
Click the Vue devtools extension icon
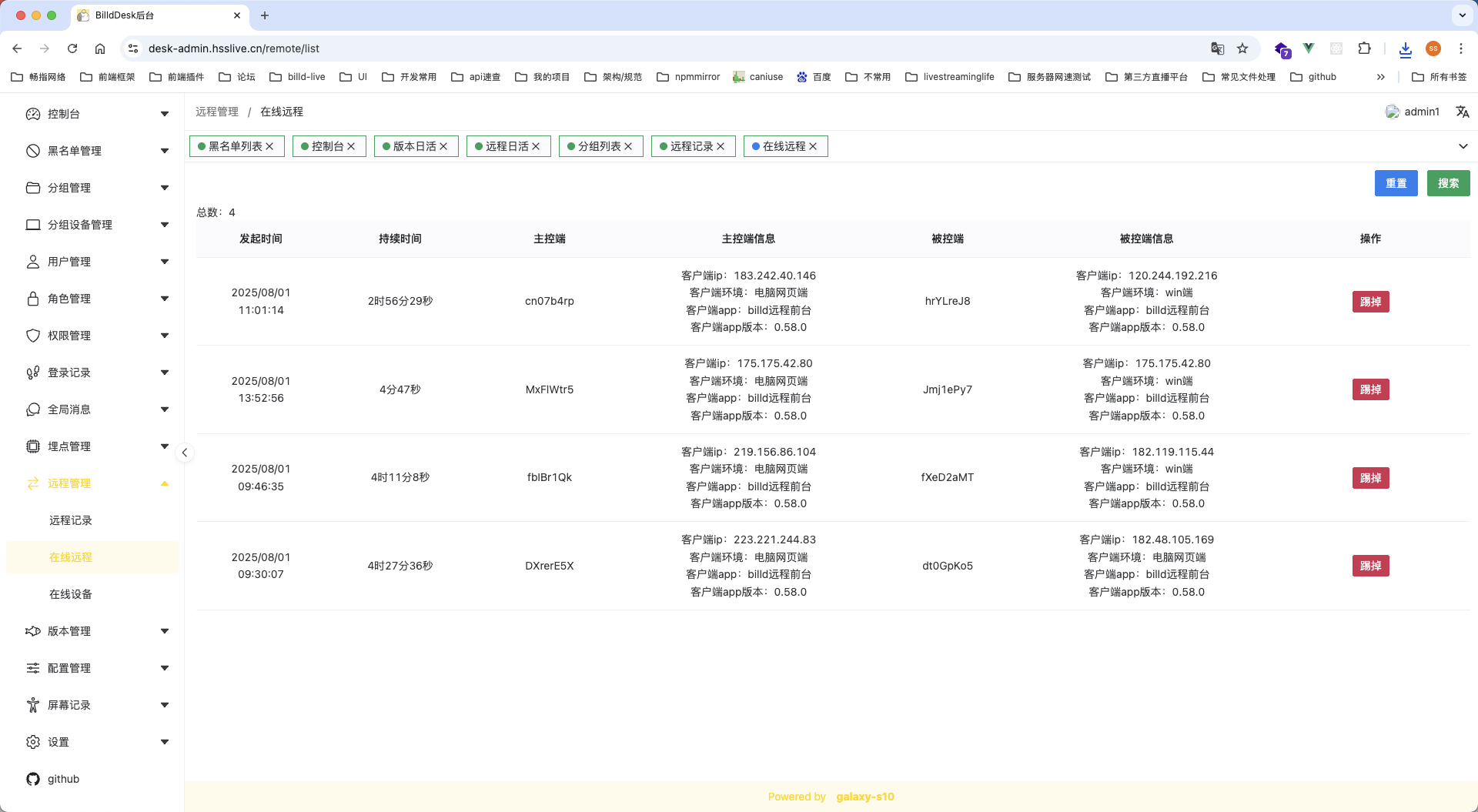tap(1309, 48)
